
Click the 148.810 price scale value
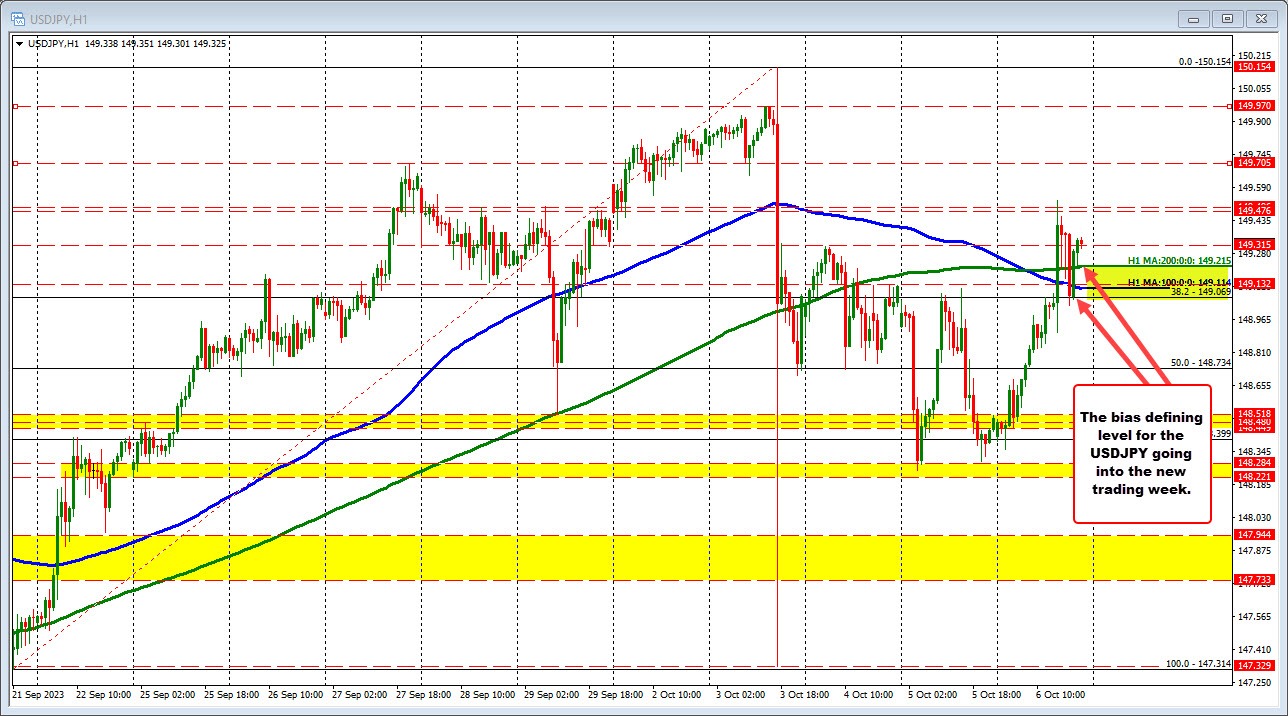1253,352
